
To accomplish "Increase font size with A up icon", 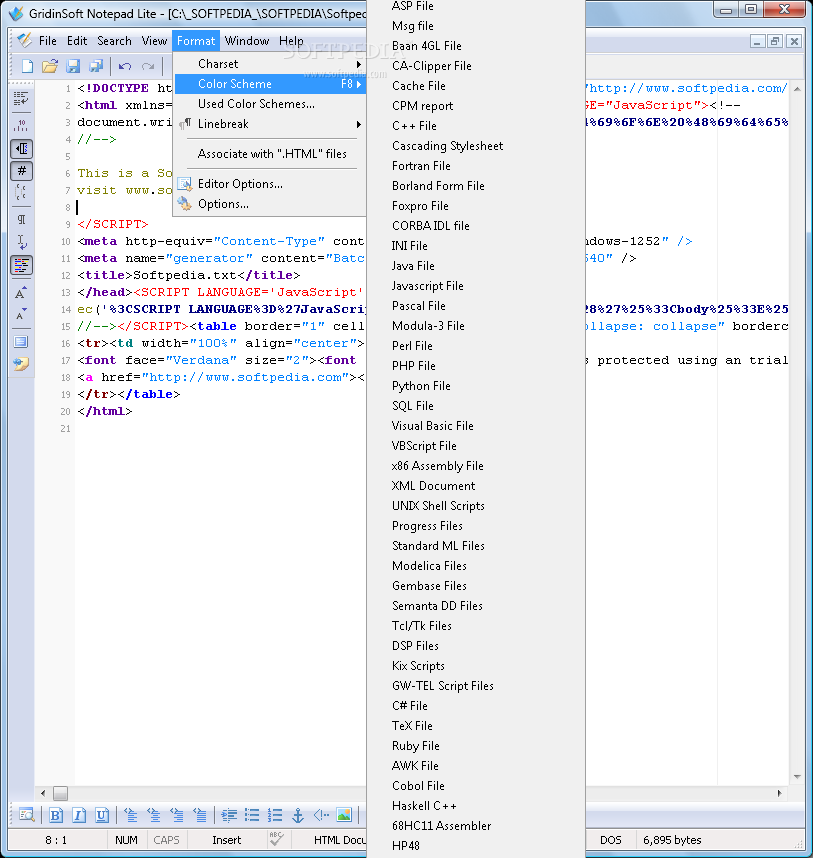I will pos(21,293).
